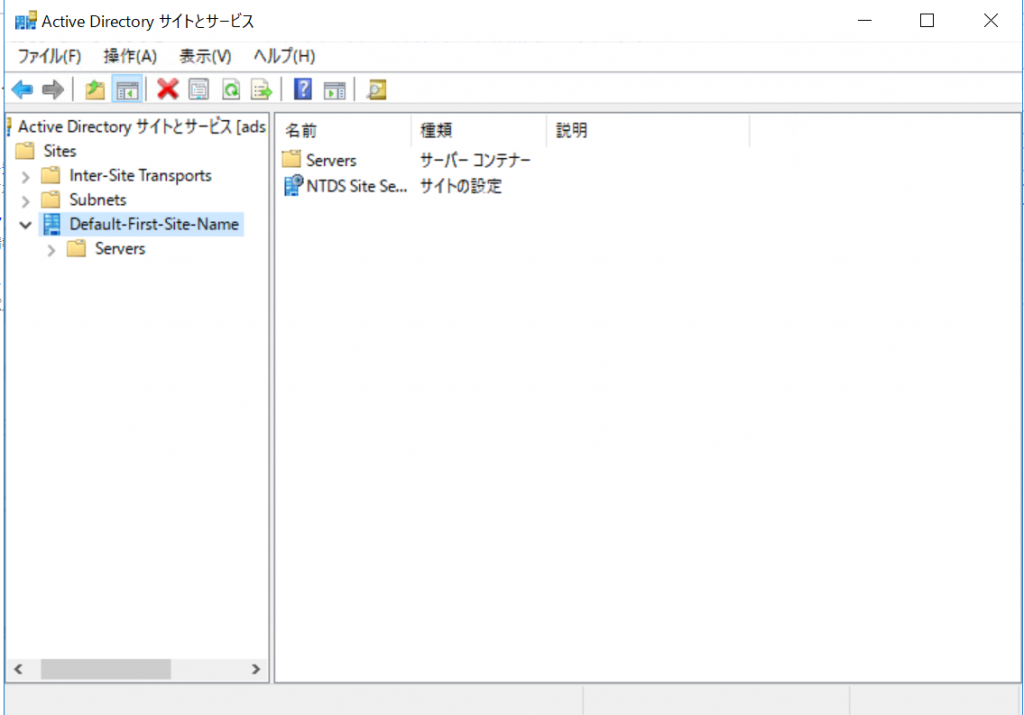
Task: Click the tree pane scroll left arrow
Action: tap(18, 669)
